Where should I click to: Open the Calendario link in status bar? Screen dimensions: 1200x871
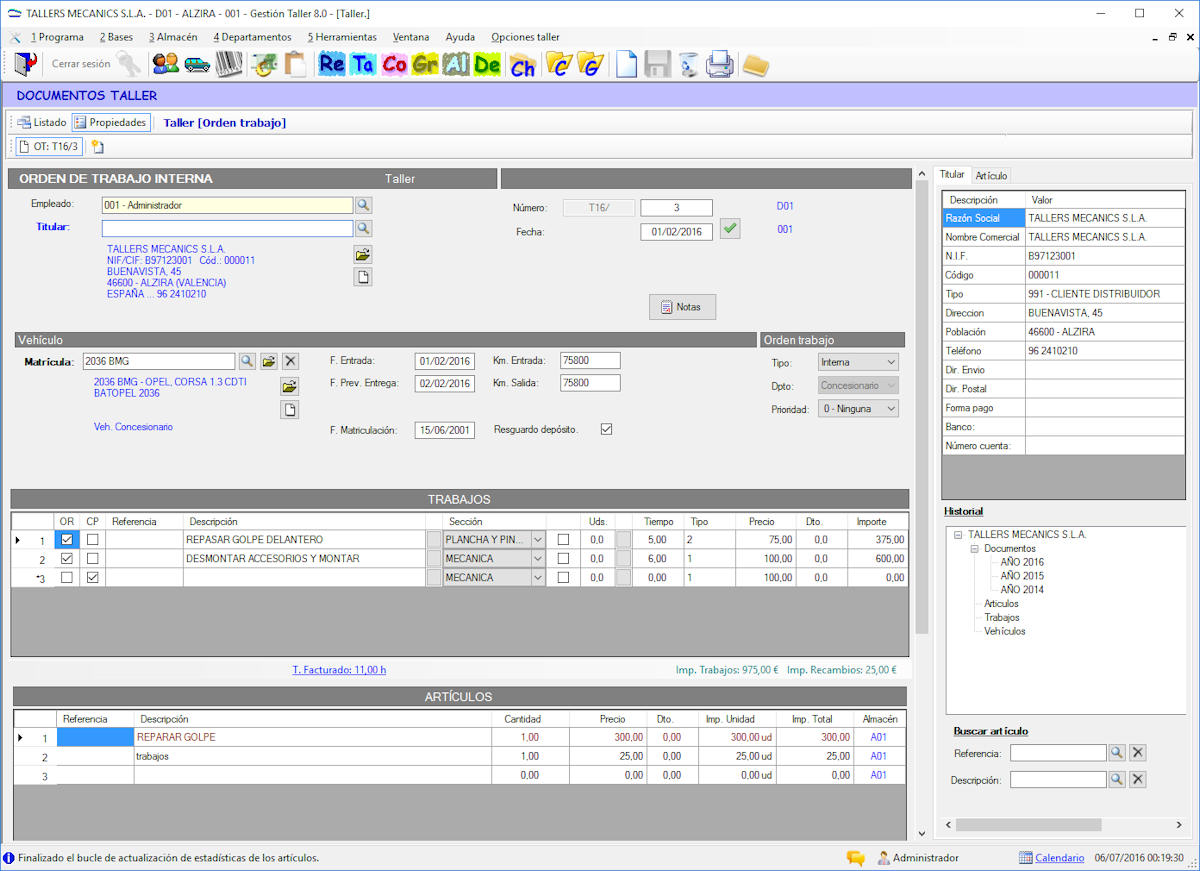[x=1059, y=858]
